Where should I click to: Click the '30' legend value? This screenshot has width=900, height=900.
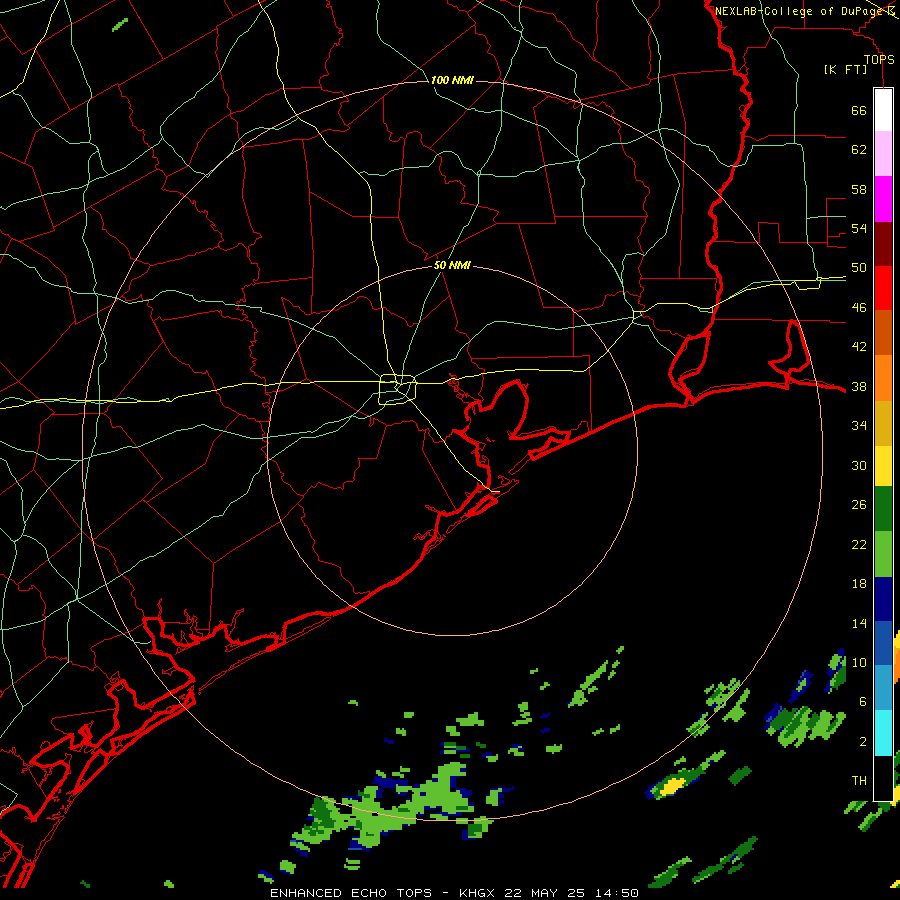pyautogui.click(x=859, y=465)
